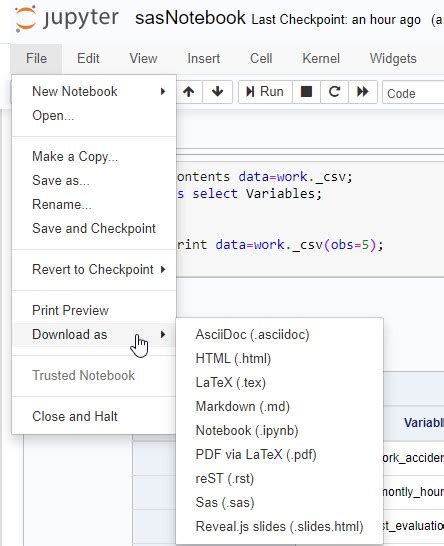Download as LaTeX (.tex)
444x546 pixels.
click(x=280, y=383)
